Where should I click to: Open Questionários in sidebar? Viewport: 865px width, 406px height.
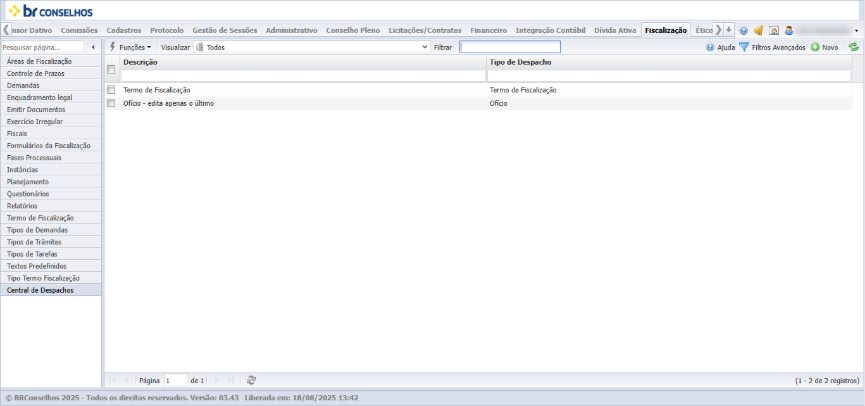click(51, 194)
